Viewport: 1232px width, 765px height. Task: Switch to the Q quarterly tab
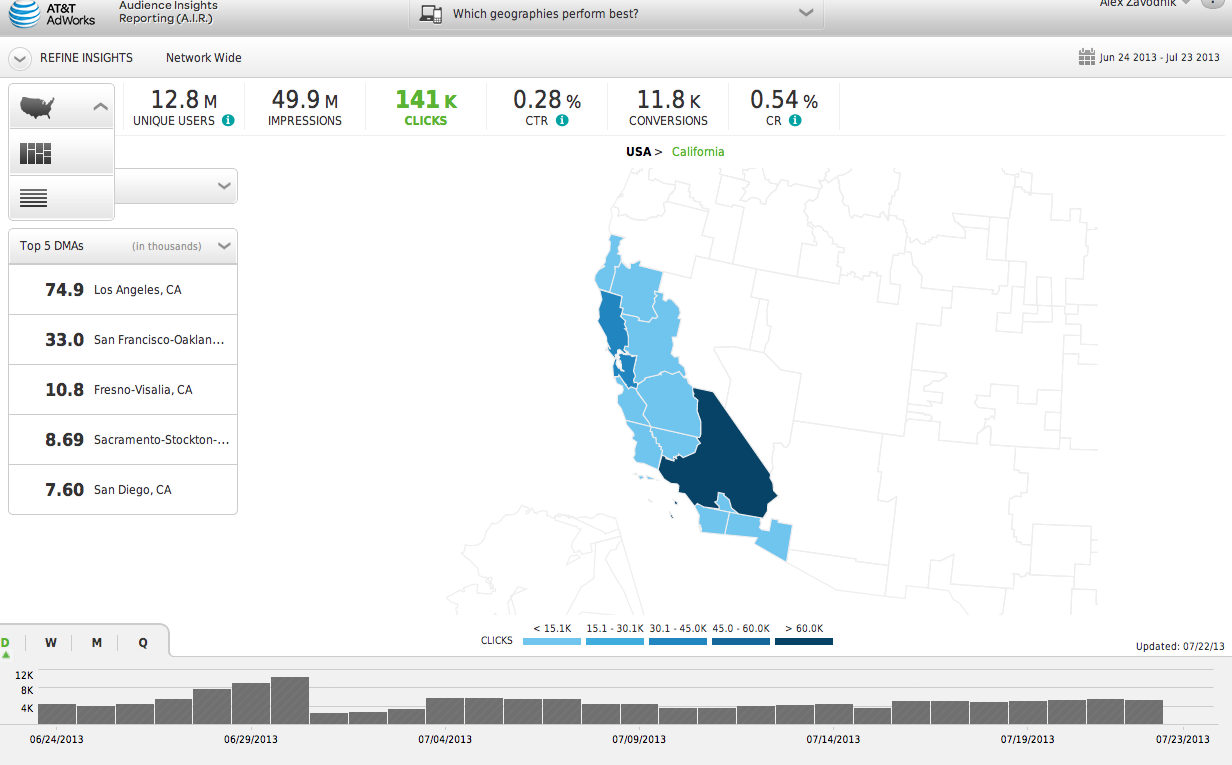tap(142, 642)
